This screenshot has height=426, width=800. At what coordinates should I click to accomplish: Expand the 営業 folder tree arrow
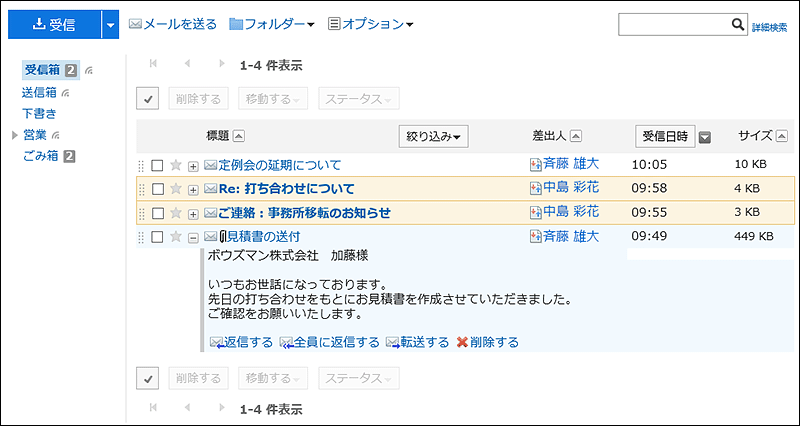pos(14,135)
